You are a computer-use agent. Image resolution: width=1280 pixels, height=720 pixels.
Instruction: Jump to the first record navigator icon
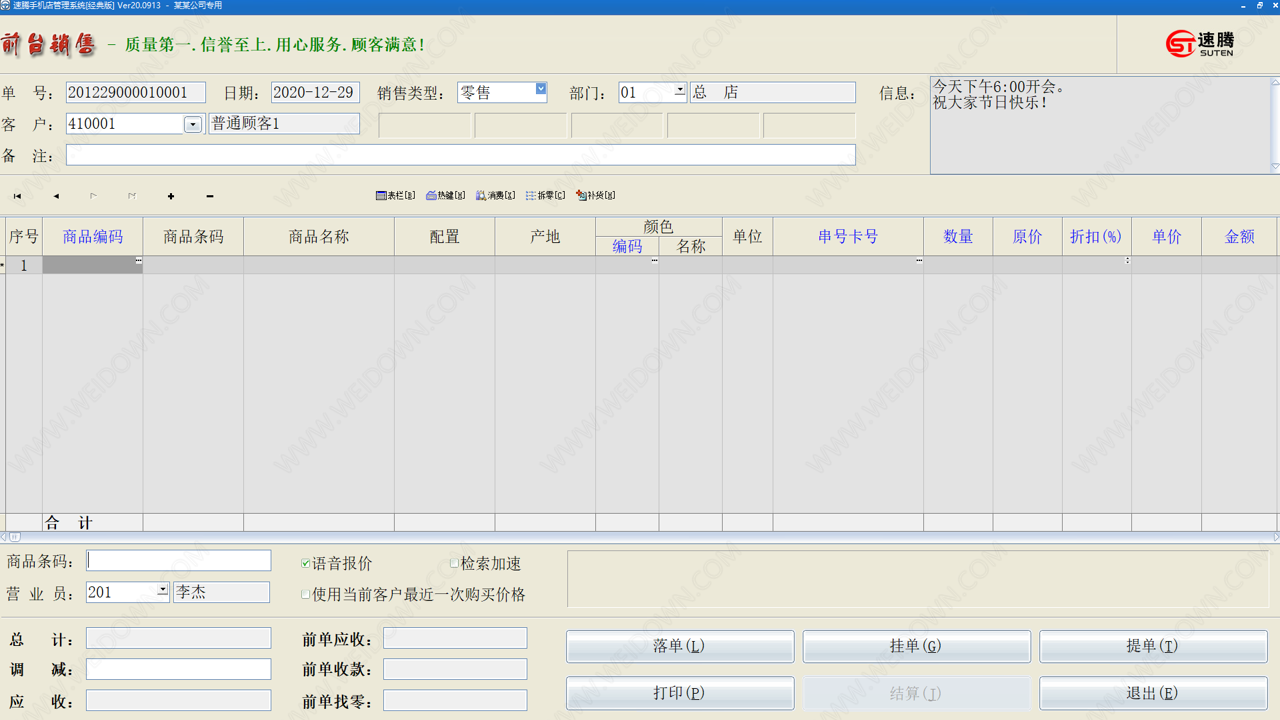[x=17, y=196]
